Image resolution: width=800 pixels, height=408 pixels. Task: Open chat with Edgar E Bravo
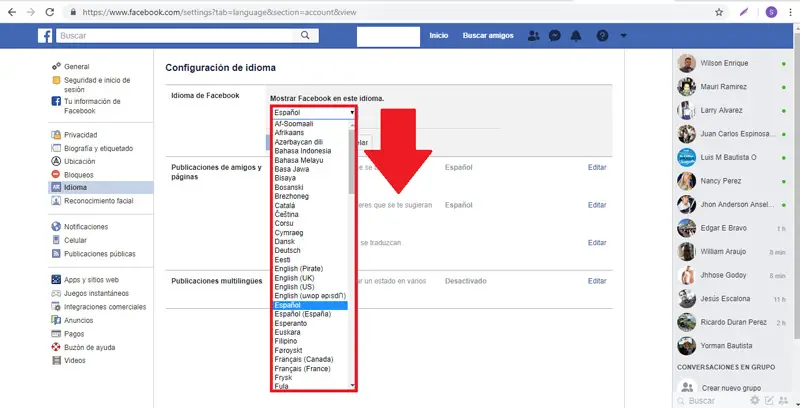733,228
